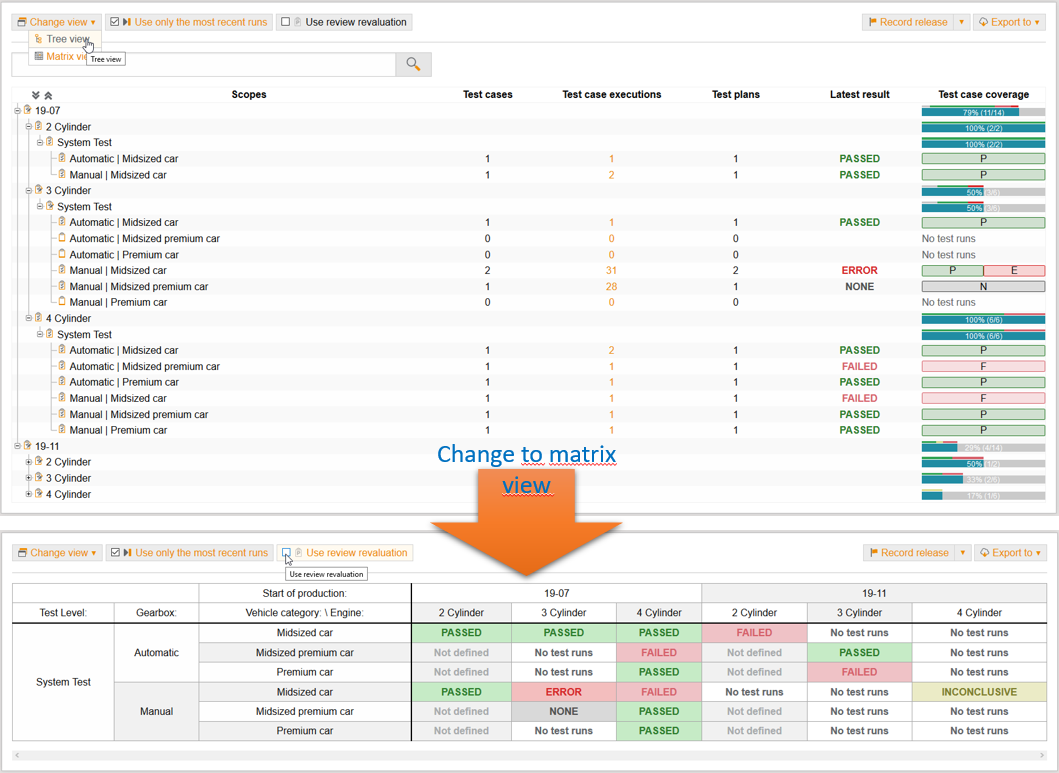Screen dimensions: 1059x773
Task: Uncheck 'Use only the most recent runs' in top toolbar
Action: (x=115, y=22)
